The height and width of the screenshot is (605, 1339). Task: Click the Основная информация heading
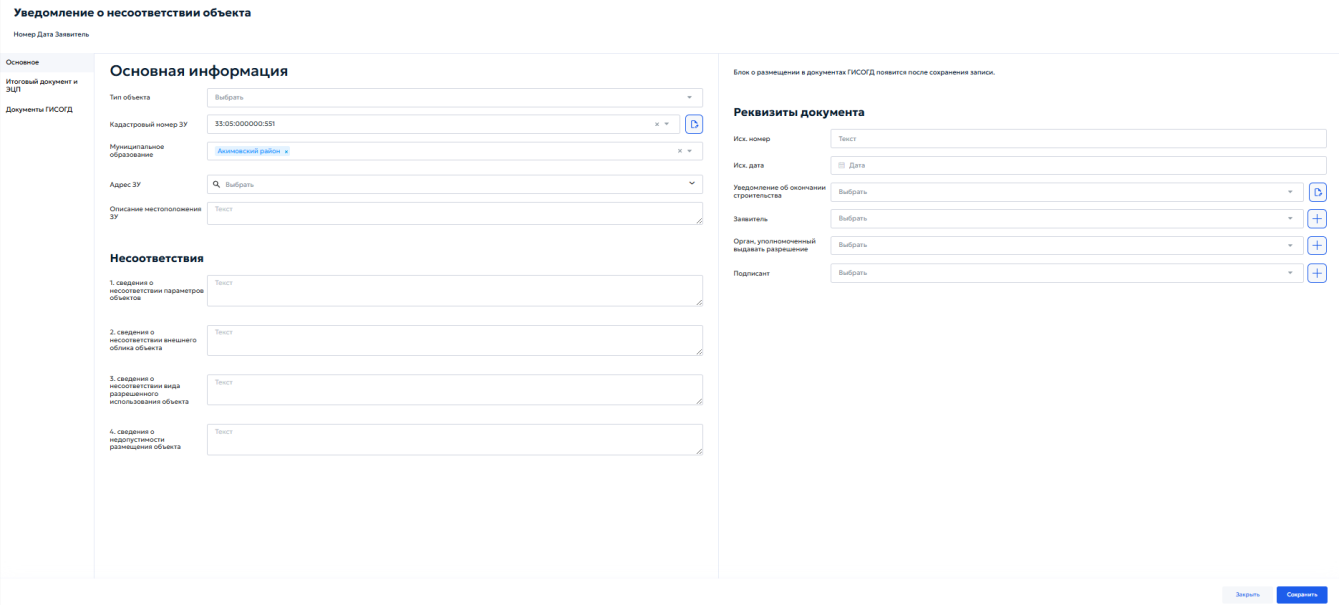pyautogui.click(x=199, y=71)
